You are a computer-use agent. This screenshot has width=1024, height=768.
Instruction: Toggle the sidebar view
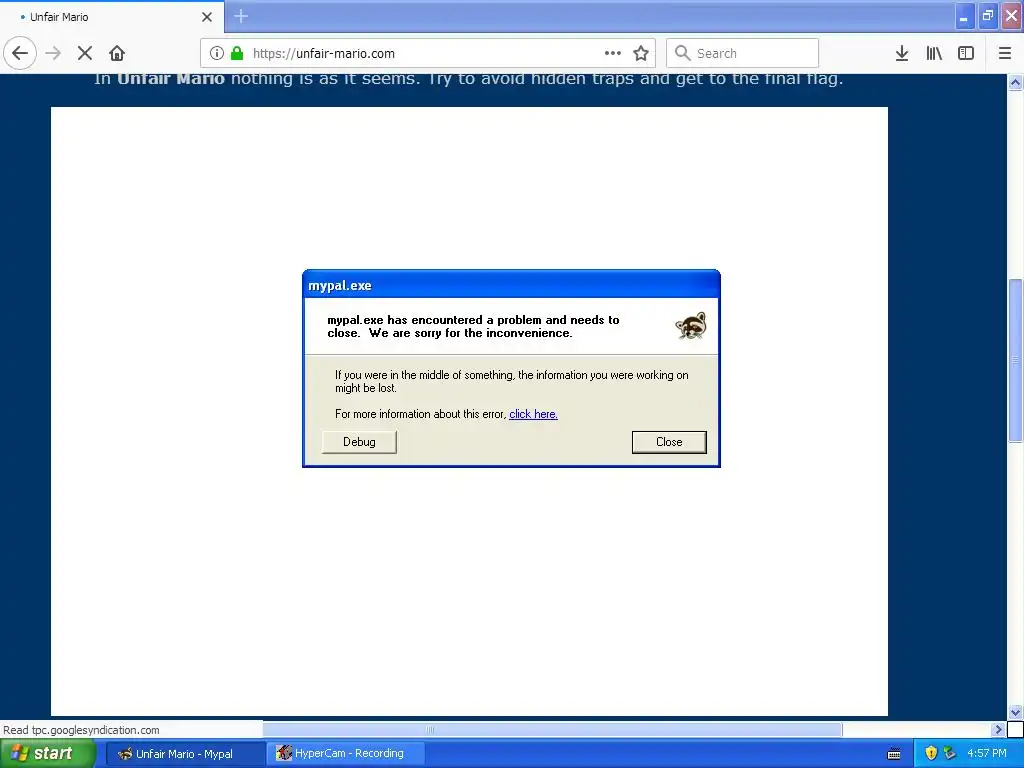coord(966,53)
